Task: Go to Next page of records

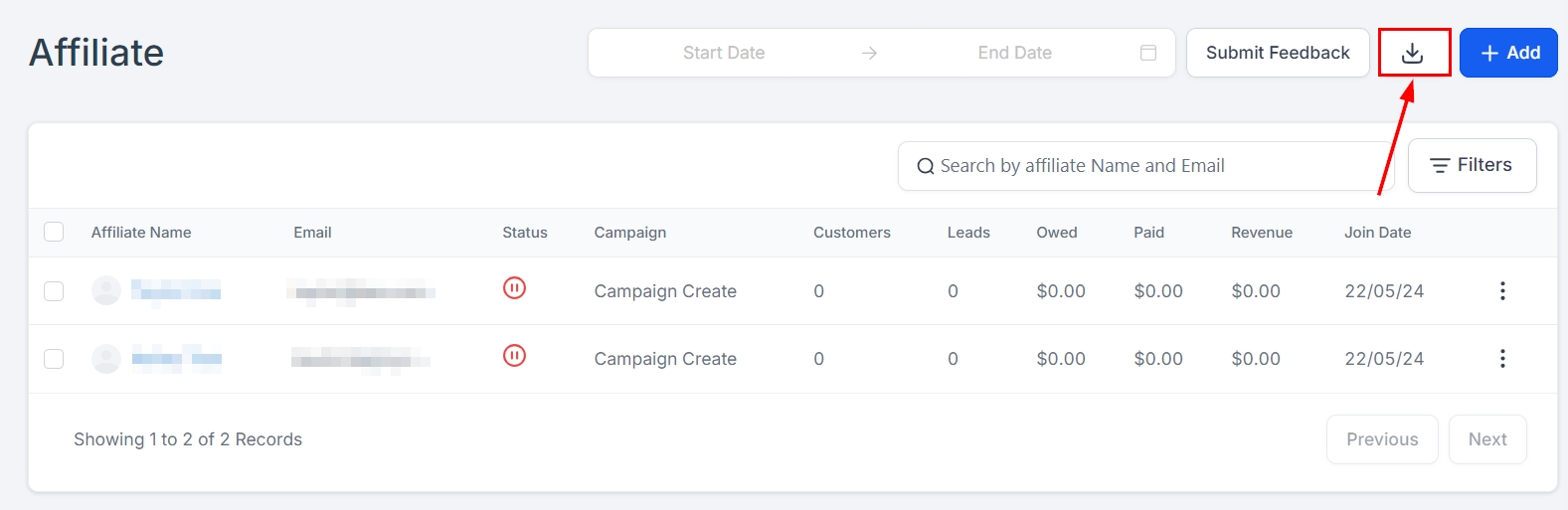Action: click(1486, 439)
